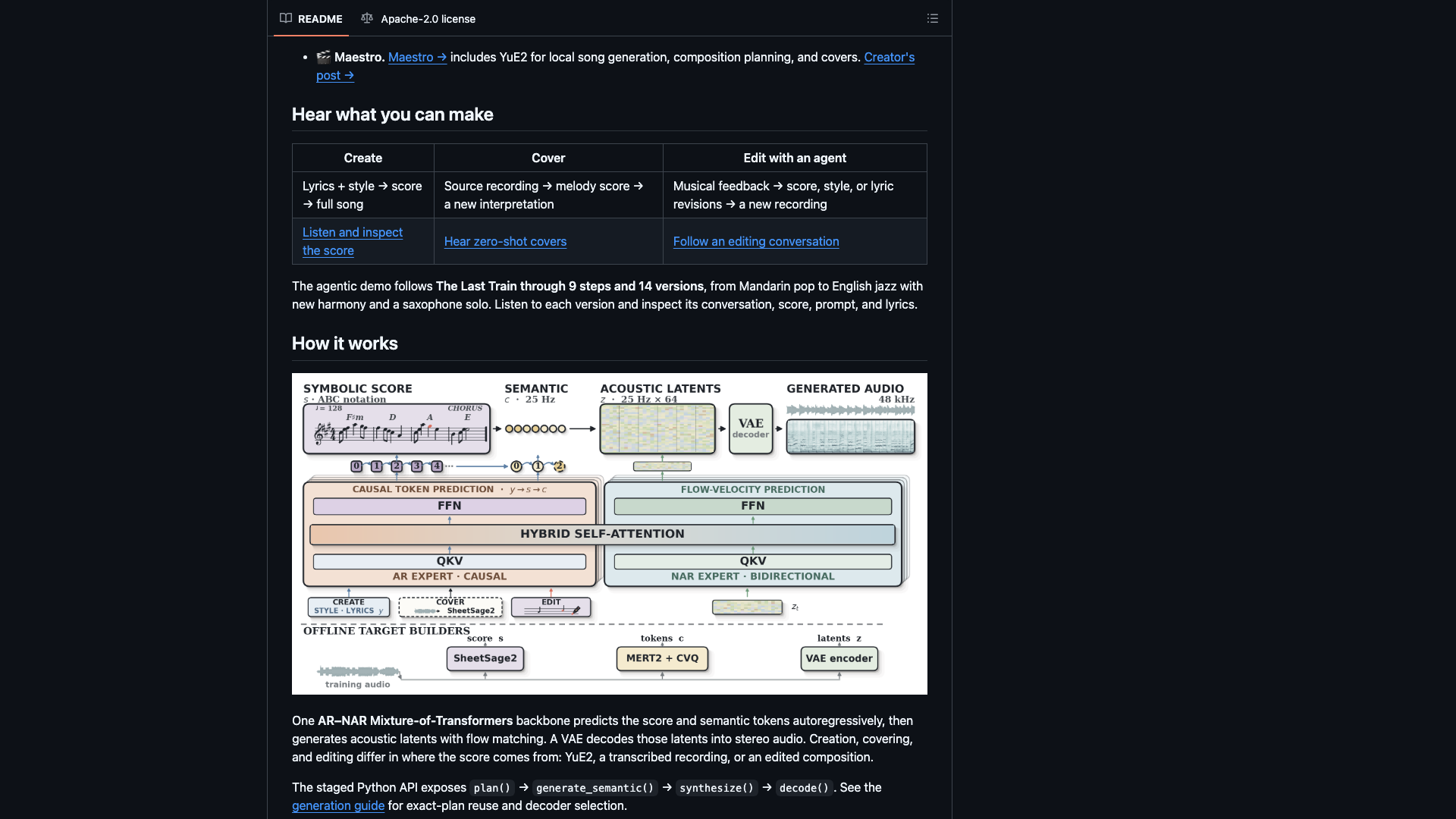The width and height of the screenshot is (1456, 819).
Task: Open Hear zero-shot covers link
Action: [505, 241]
